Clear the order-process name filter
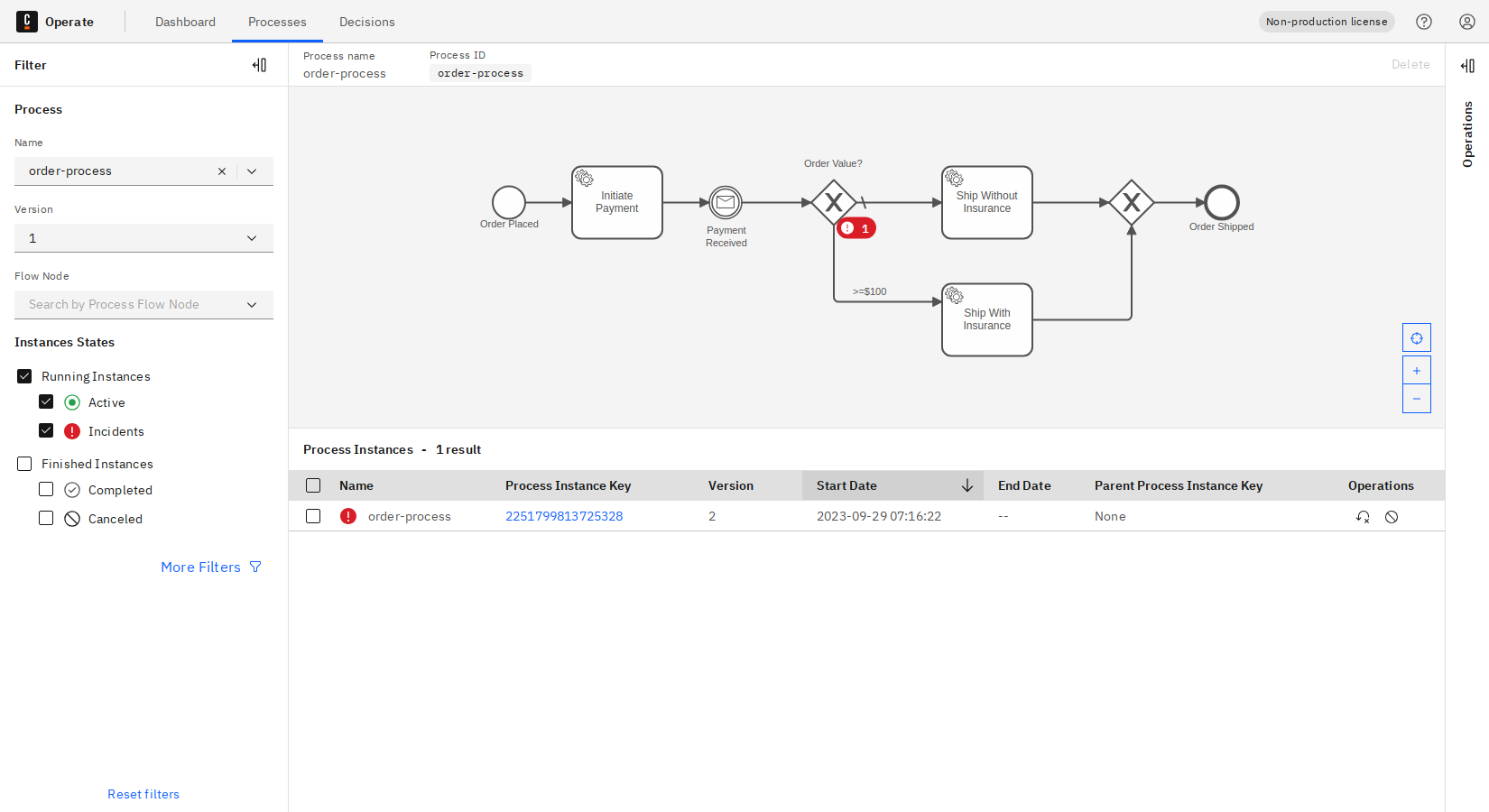 (222, 171)
